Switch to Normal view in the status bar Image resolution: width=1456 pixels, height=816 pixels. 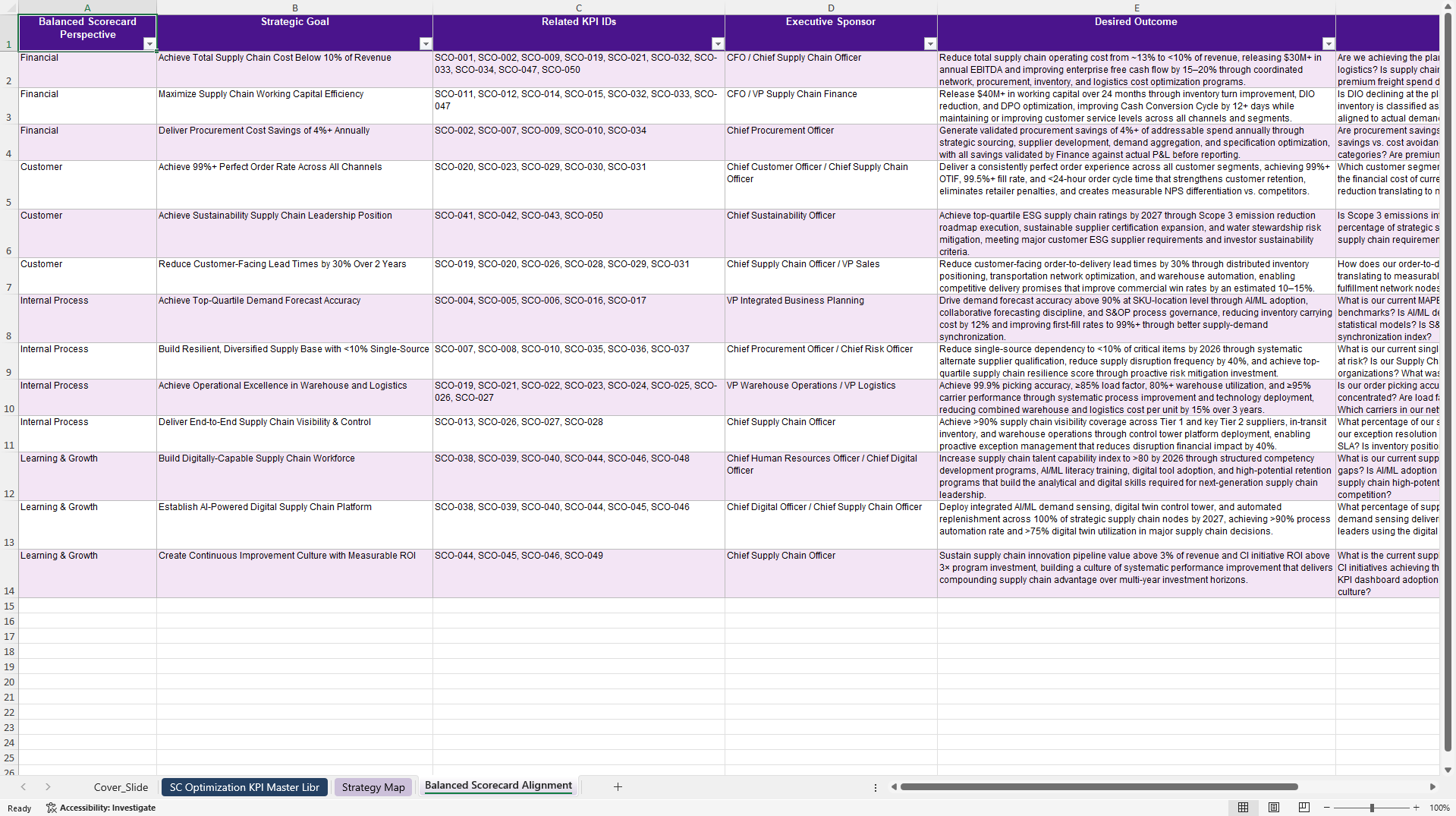pyautogui.click(x=1243, y=808)
